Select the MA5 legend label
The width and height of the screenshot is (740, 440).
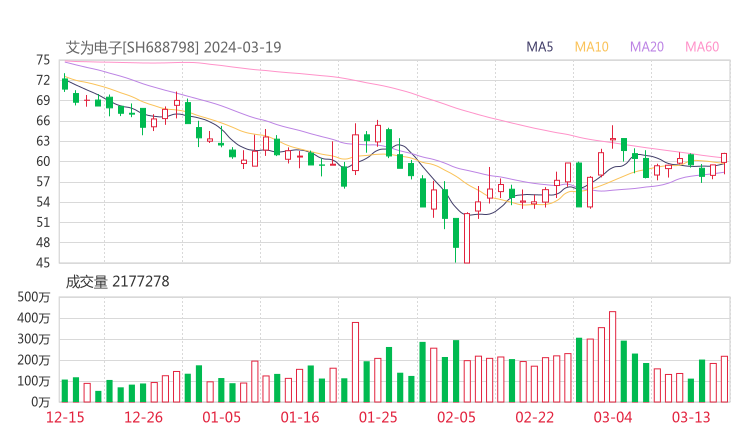click(x=539, y=47)
